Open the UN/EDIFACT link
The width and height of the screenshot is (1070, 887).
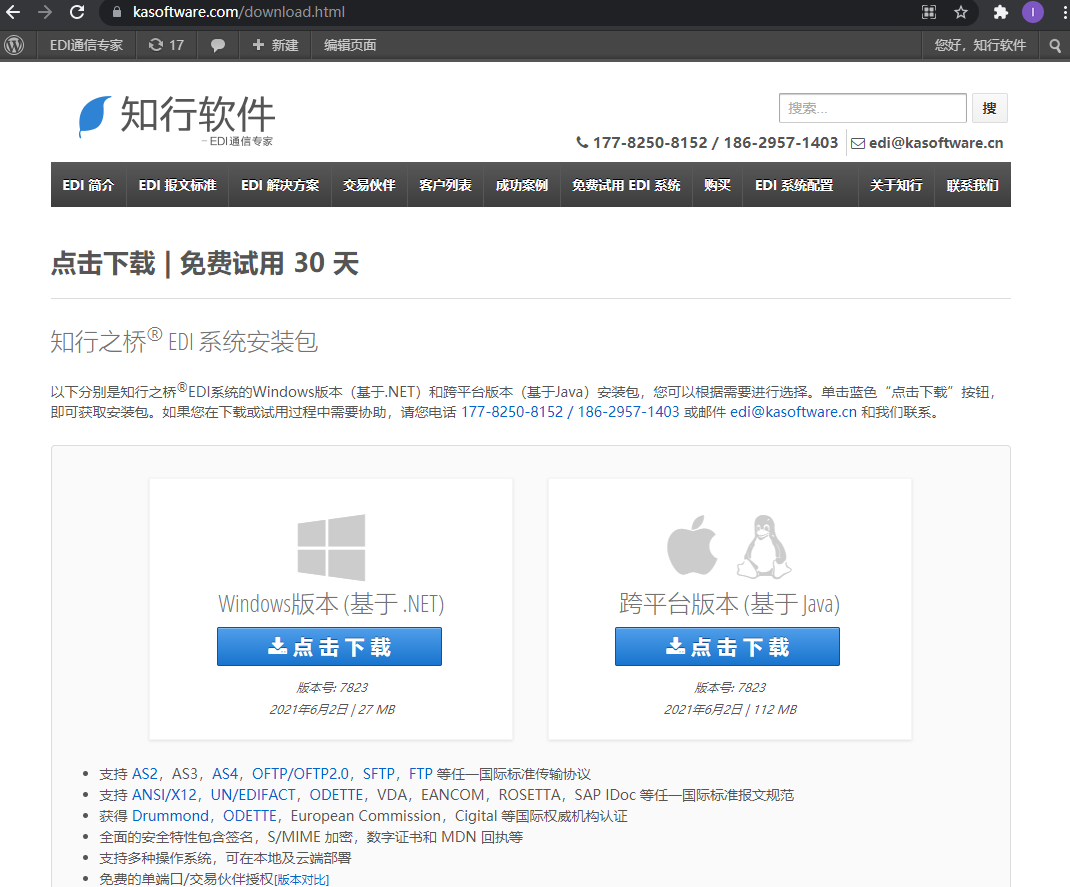tap(253, 795)
